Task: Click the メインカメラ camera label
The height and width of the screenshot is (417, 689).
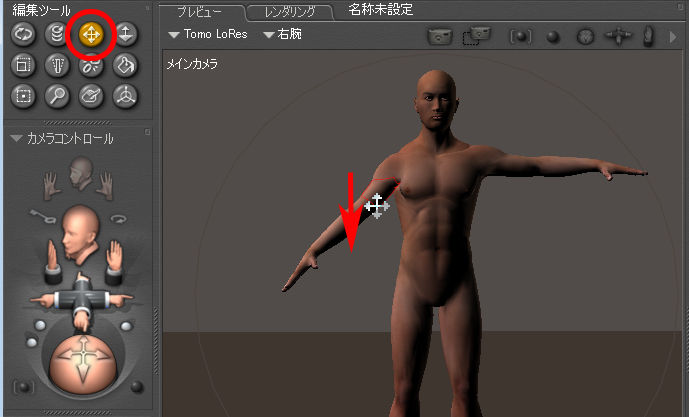Action: tap(192, 64)
